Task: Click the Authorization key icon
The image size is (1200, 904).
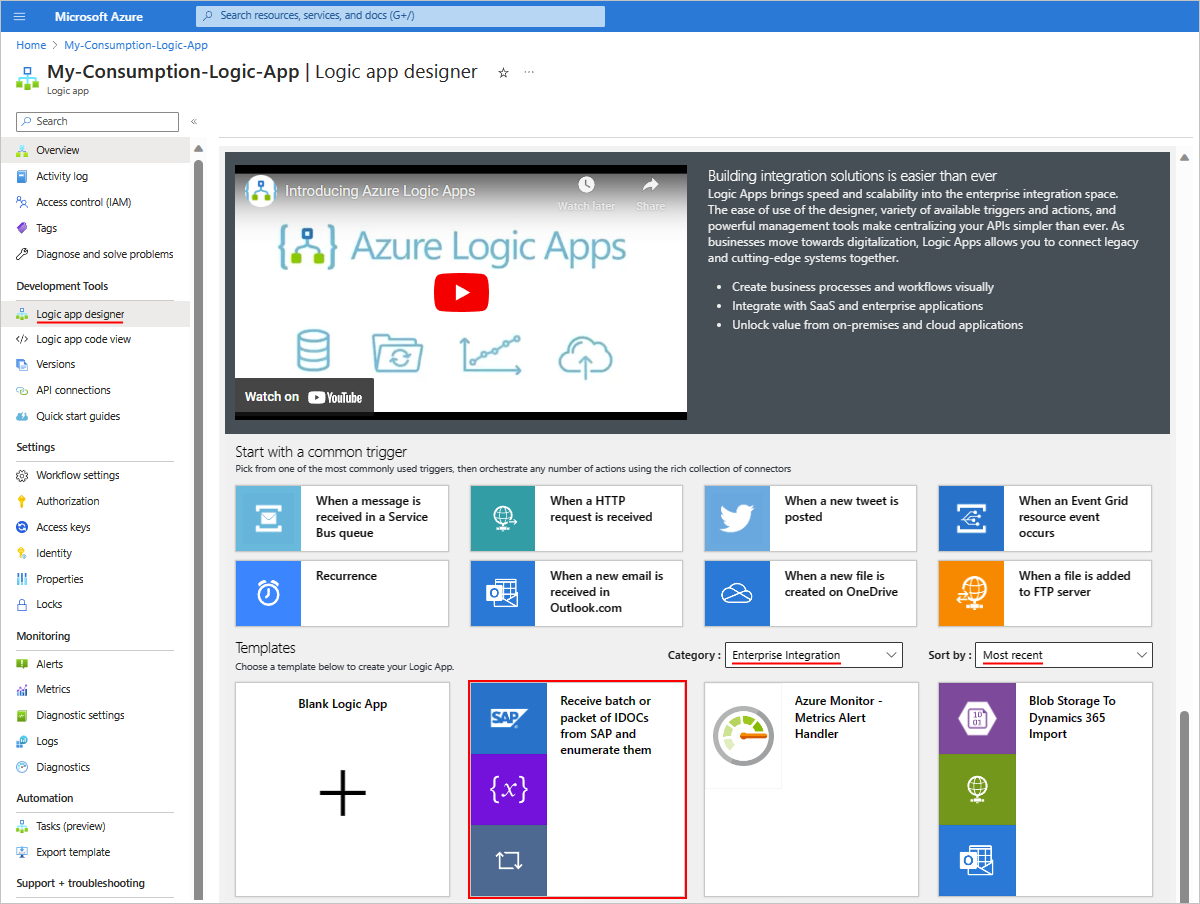Action: (x=23, y=501)
